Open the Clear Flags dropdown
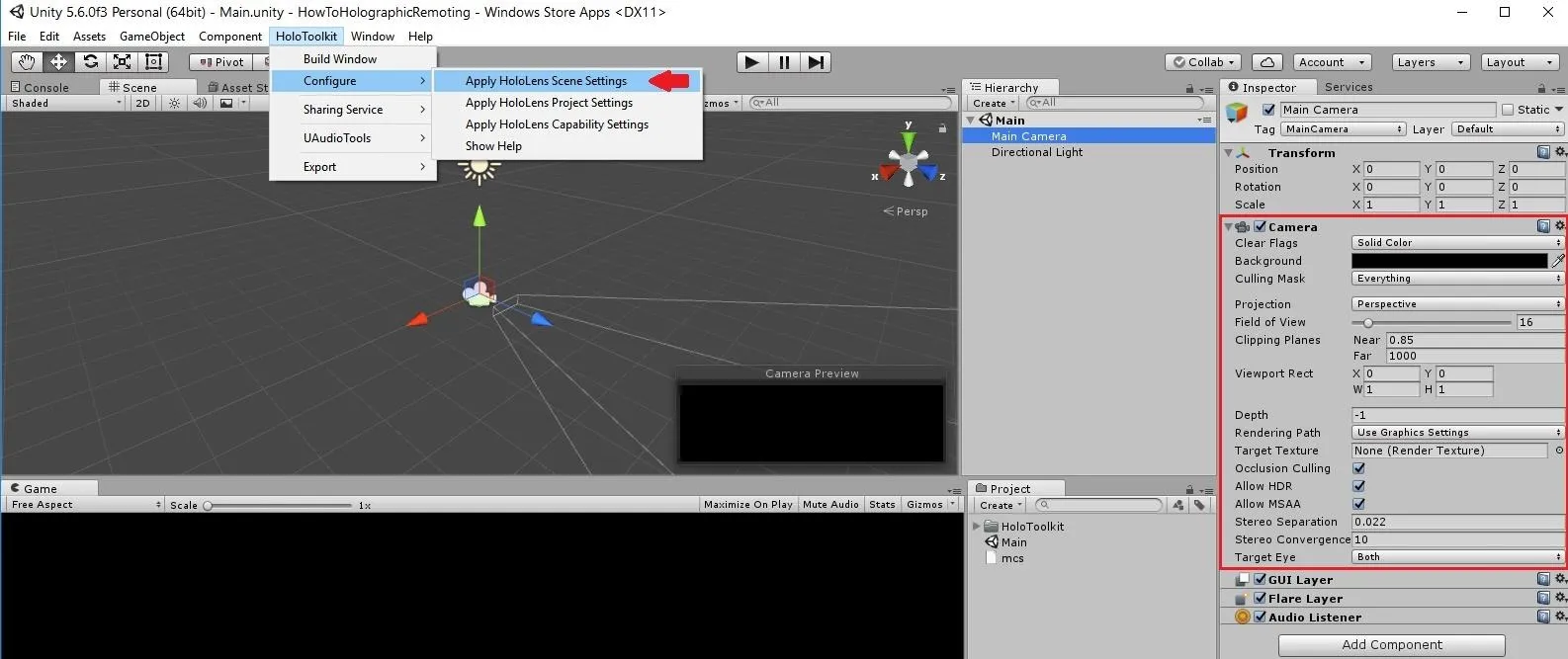The image size is (1568, 659). point(1457,243)
